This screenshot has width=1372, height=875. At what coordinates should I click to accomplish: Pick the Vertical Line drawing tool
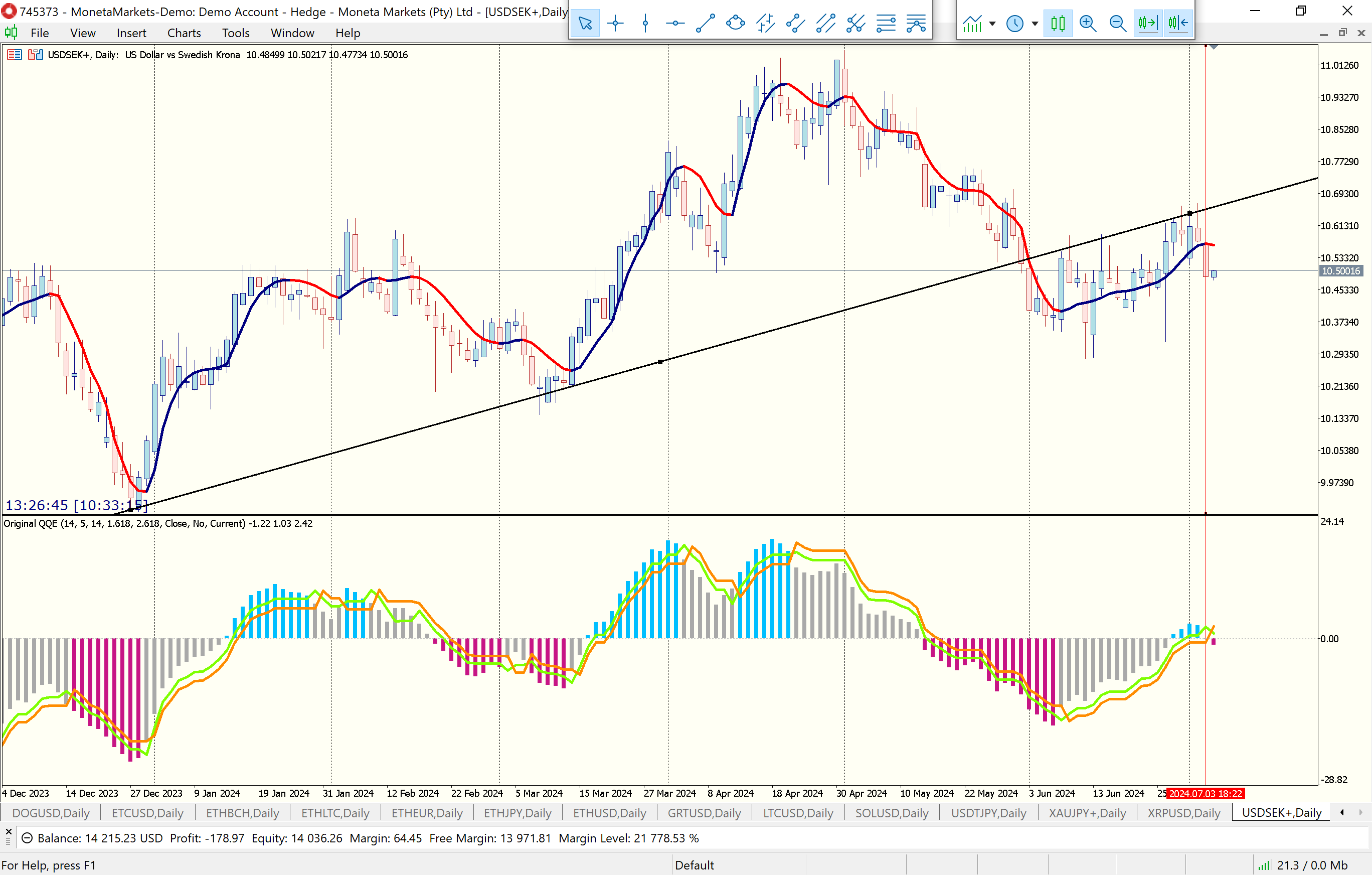click(x=645, y=24)
